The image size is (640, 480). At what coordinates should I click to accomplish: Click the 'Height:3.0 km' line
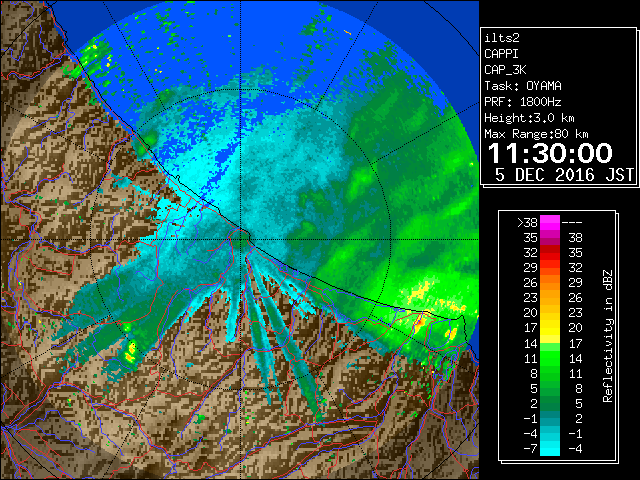point(529,118)
